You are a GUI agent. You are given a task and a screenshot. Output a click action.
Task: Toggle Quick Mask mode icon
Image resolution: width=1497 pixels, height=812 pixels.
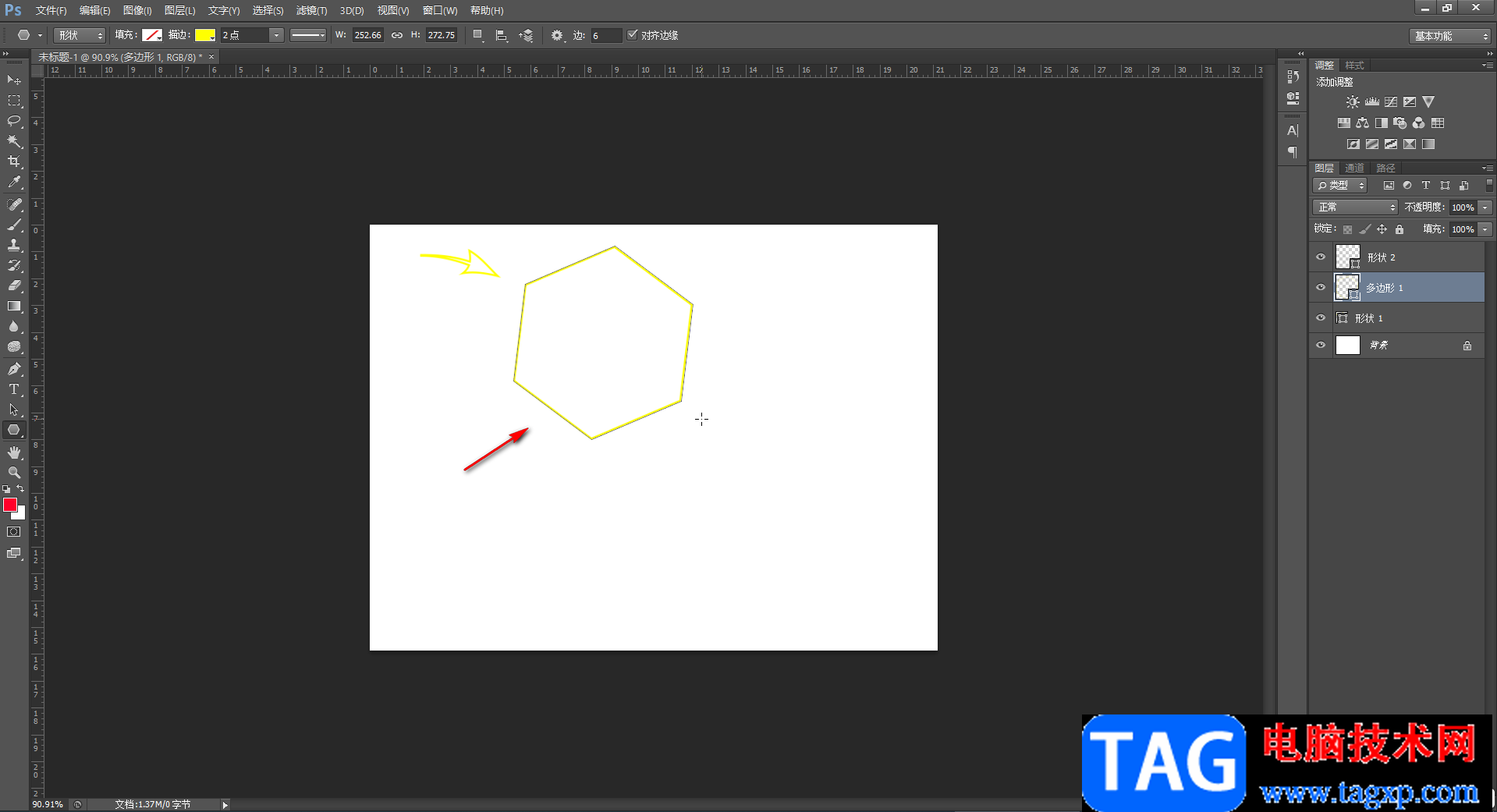pos(14,532)
